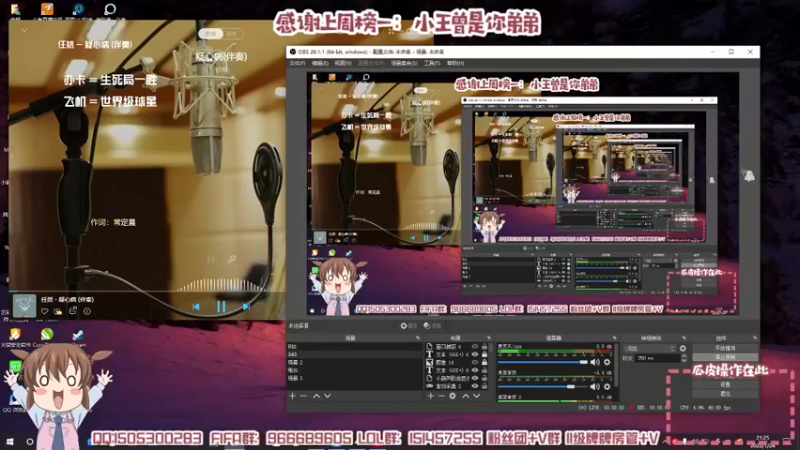
Task: Remove the selected scene with the minus icon
Action: point(304,396)
